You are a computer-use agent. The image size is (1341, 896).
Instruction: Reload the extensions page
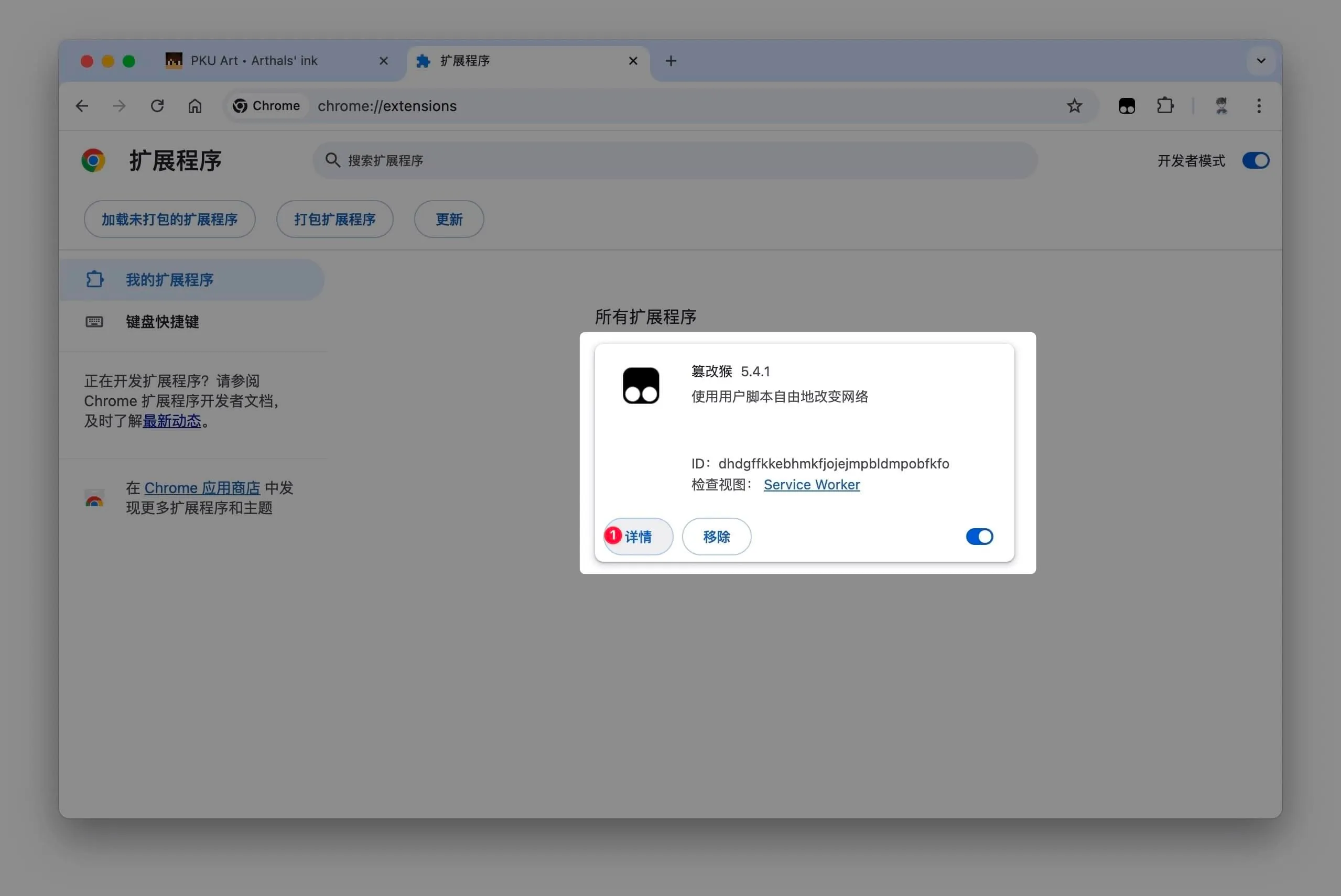(157, 106)
